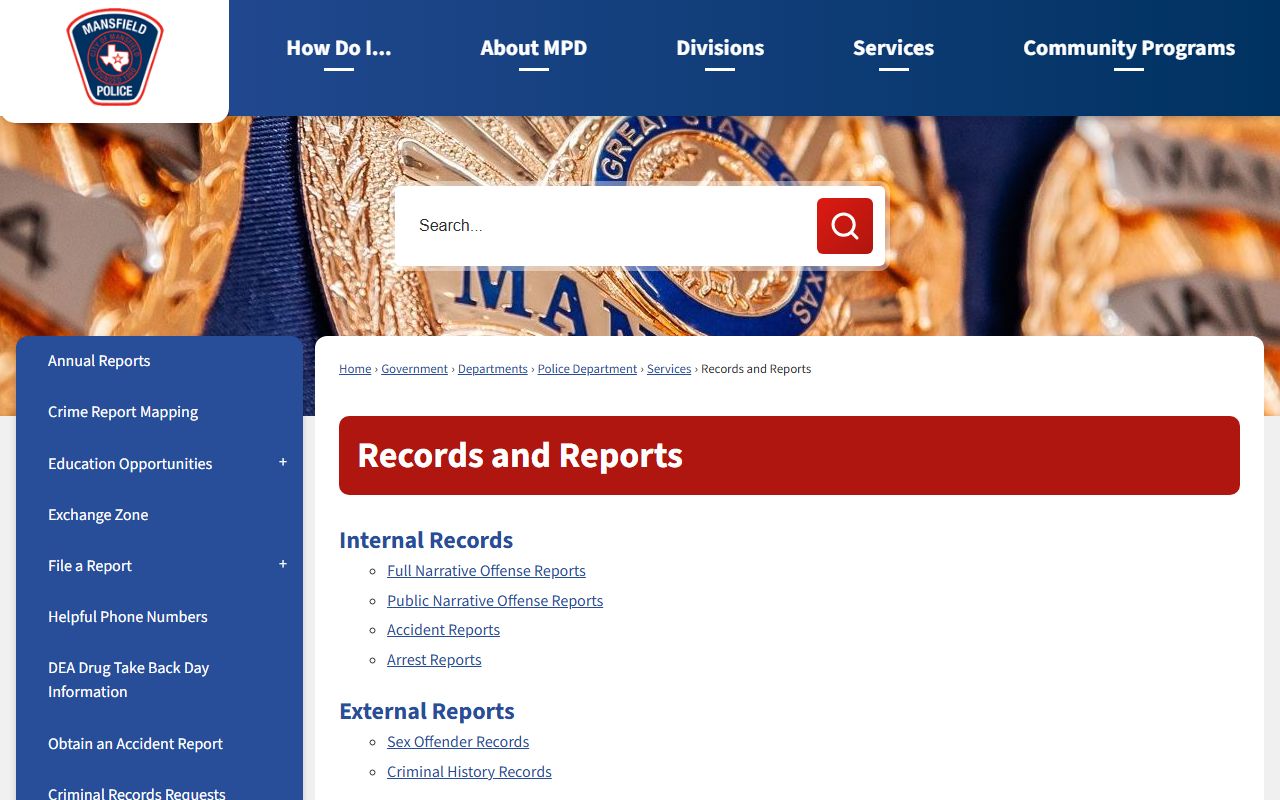
Task: Open Public Narrative Offense Reports link
Action: pos(495,601)
